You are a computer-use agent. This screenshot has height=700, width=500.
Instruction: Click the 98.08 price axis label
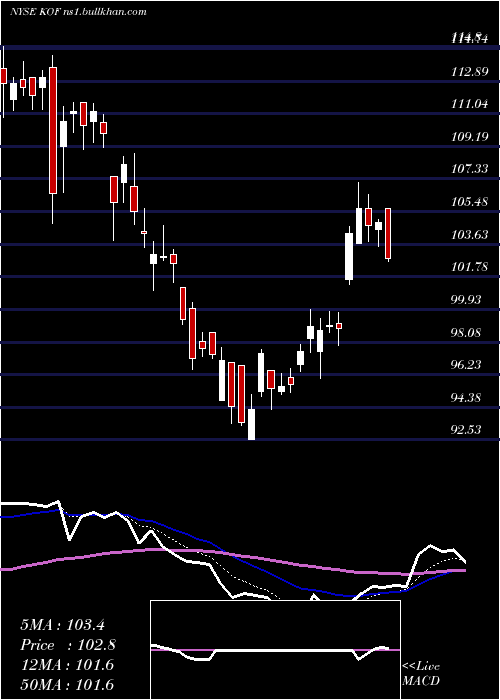click(x=467, y=333)
